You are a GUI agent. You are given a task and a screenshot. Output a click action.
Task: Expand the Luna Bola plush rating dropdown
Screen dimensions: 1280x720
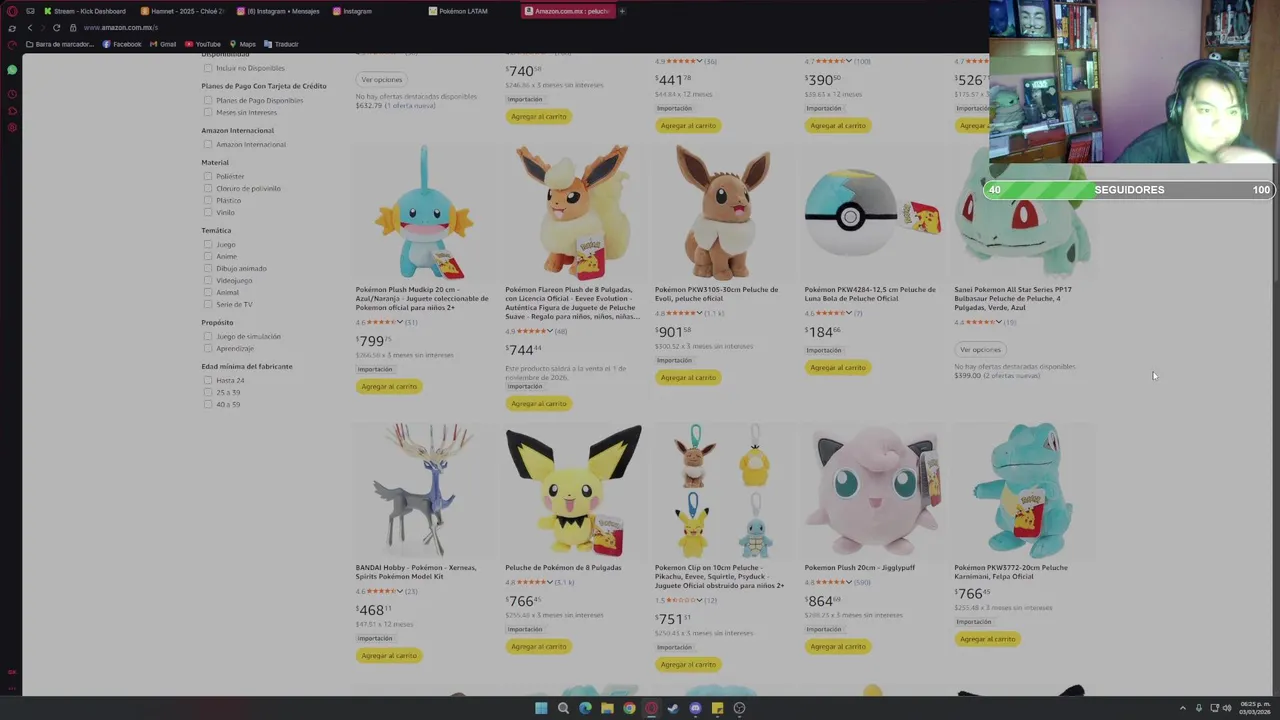pos(849,313)
